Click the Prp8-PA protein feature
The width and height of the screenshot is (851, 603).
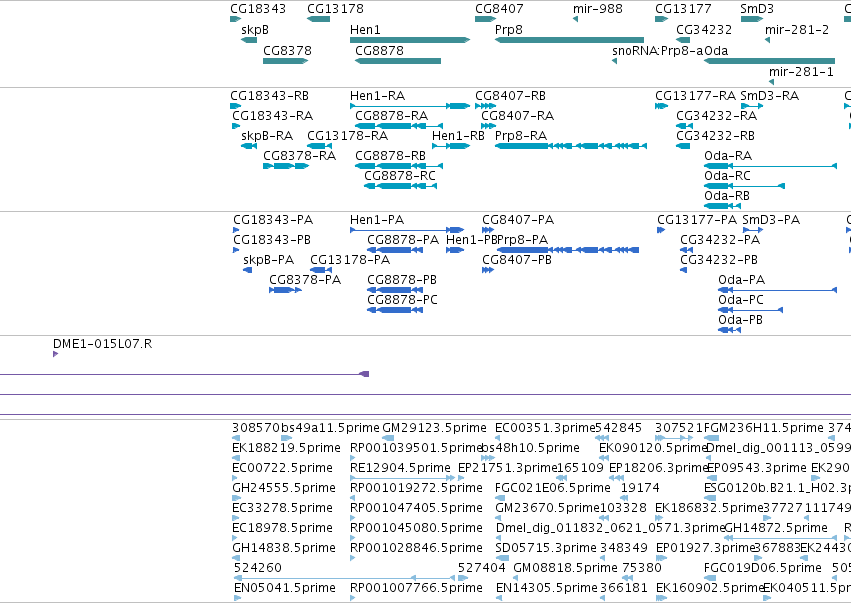point(568,250)
